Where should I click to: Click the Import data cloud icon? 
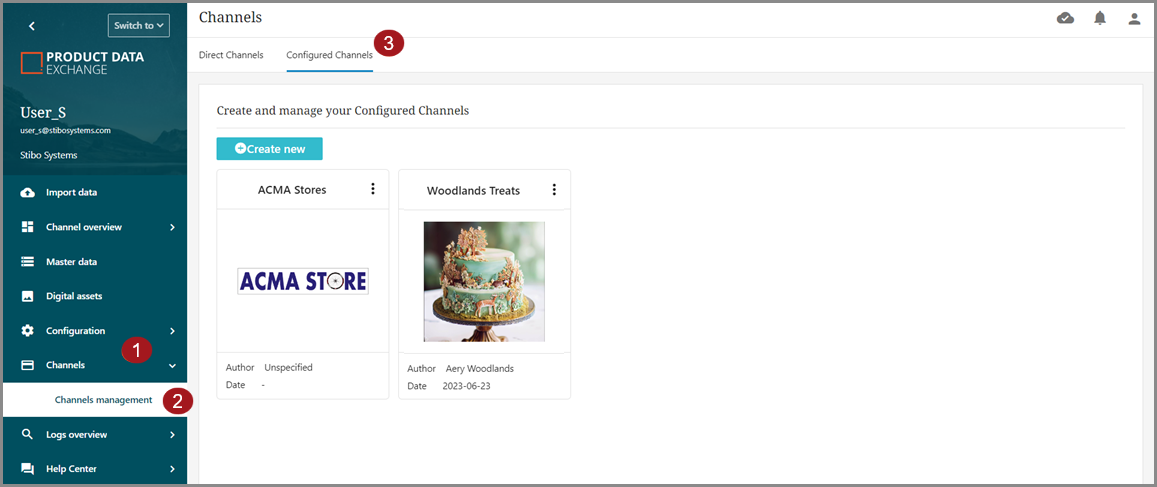(27, 193)
